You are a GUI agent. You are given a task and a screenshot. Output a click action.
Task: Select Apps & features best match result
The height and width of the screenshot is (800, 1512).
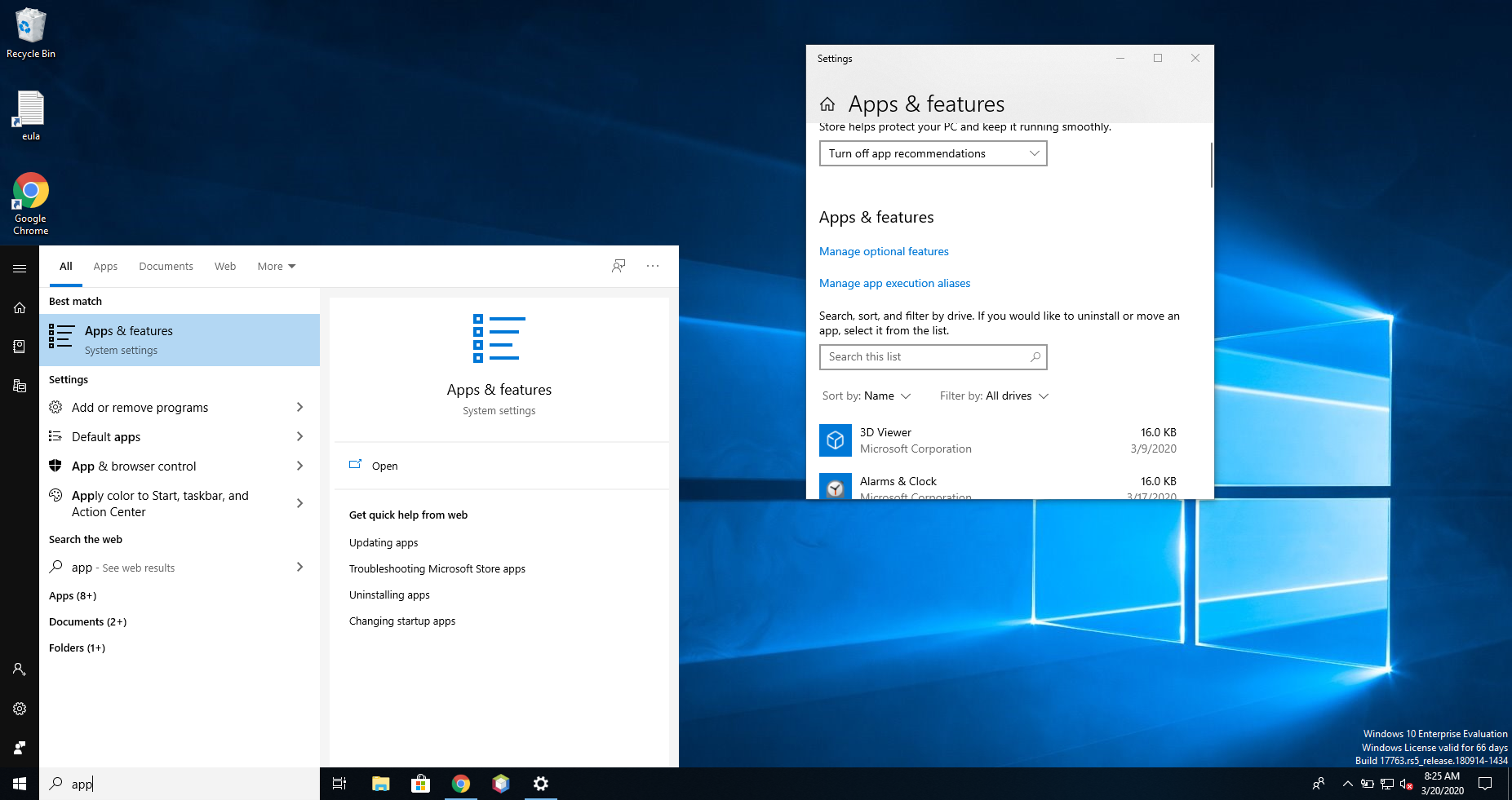coord(180,340)
